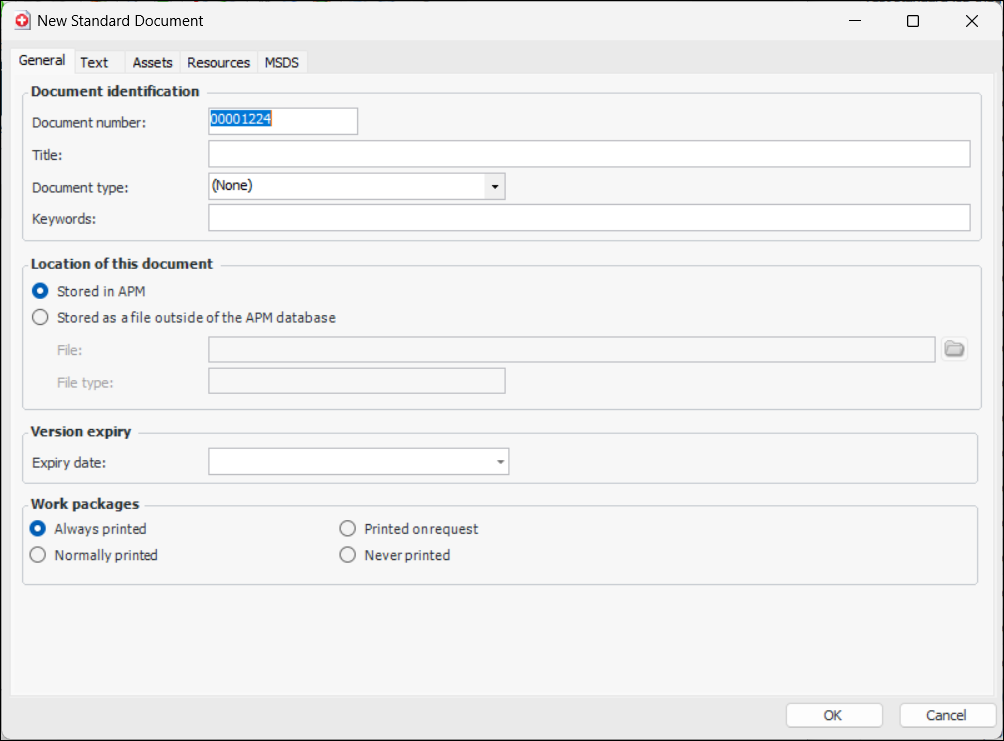The image size is (1004, 741).
Task: Maximize the New Standard Document window
Action: point(912,21)
